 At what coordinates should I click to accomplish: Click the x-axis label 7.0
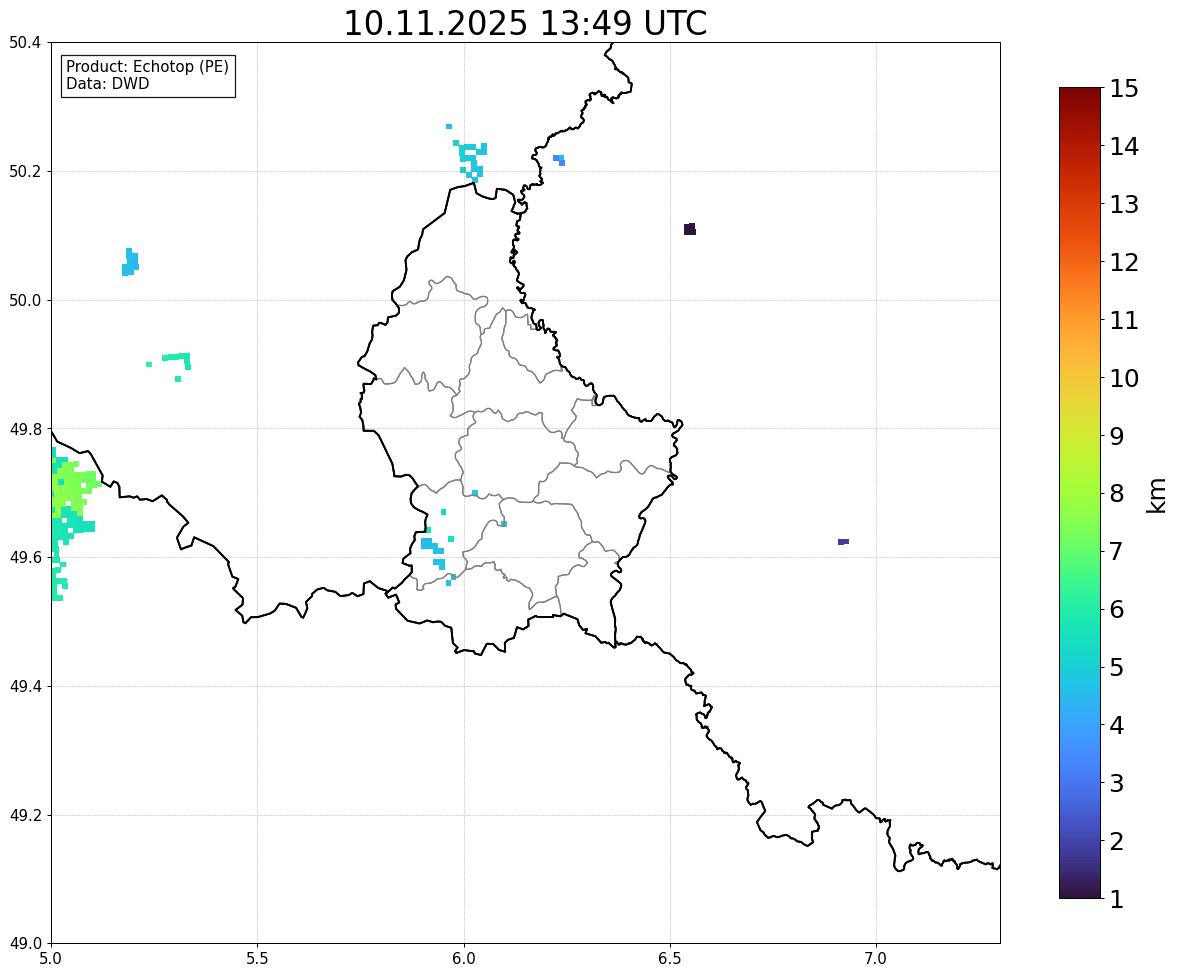coord(876,959)
